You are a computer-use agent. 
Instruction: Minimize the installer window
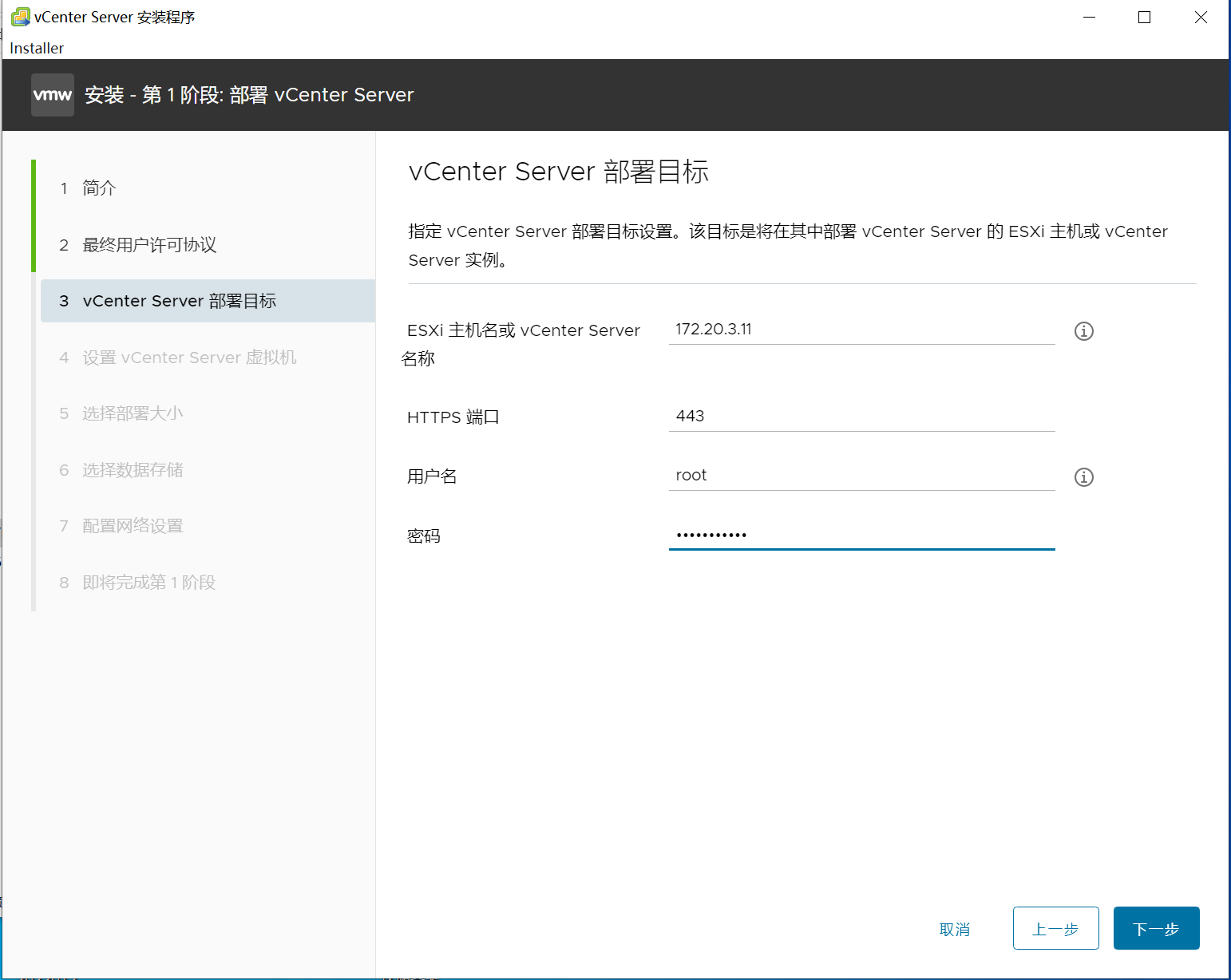tap(1090, 17)
